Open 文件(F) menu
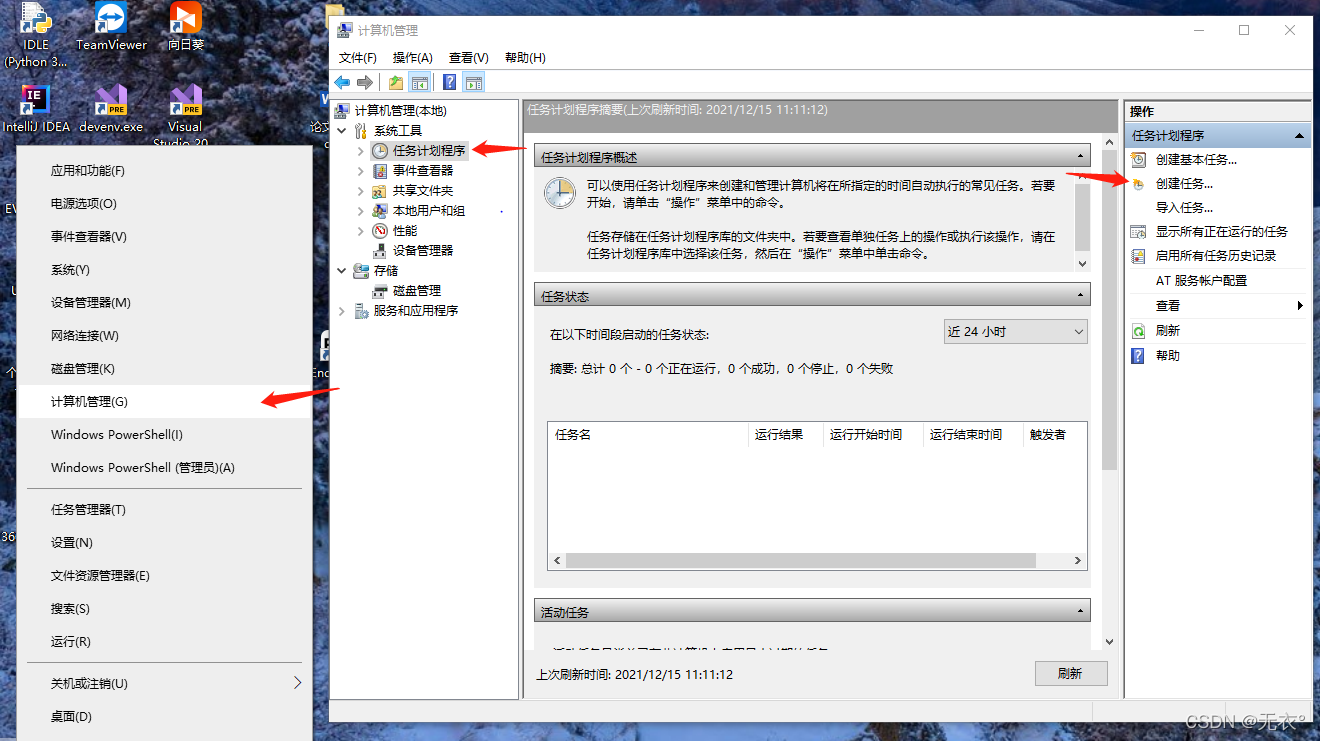The image size is (1320, 741). [358, 57]
